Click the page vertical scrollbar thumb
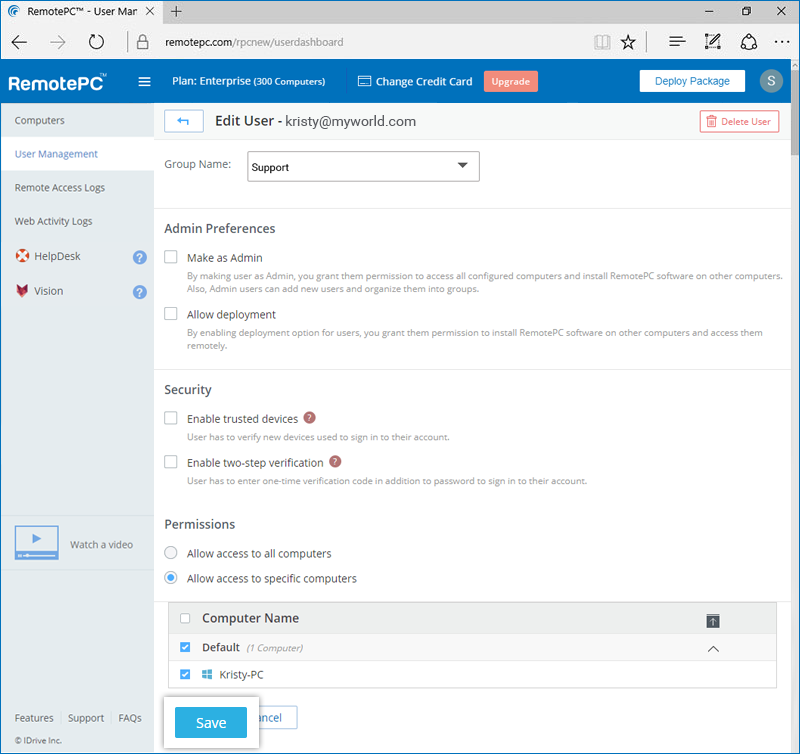The image size is (800, 754). (x=795, y=112)
